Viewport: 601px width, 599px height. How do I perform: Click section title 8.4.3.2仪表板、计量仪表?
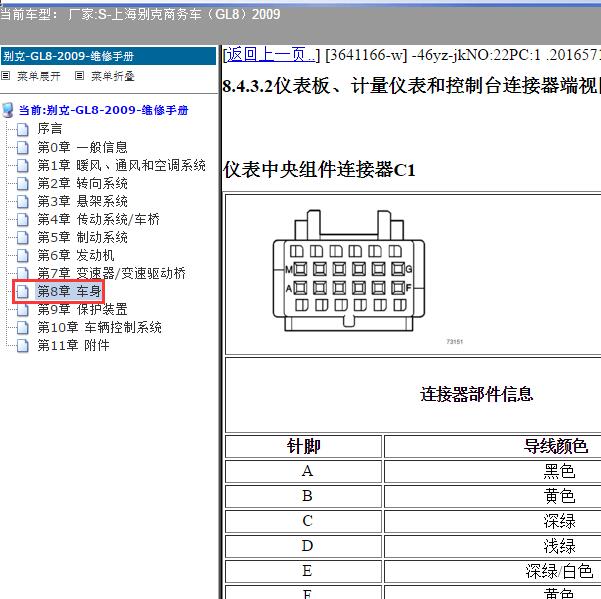[412, 85]
